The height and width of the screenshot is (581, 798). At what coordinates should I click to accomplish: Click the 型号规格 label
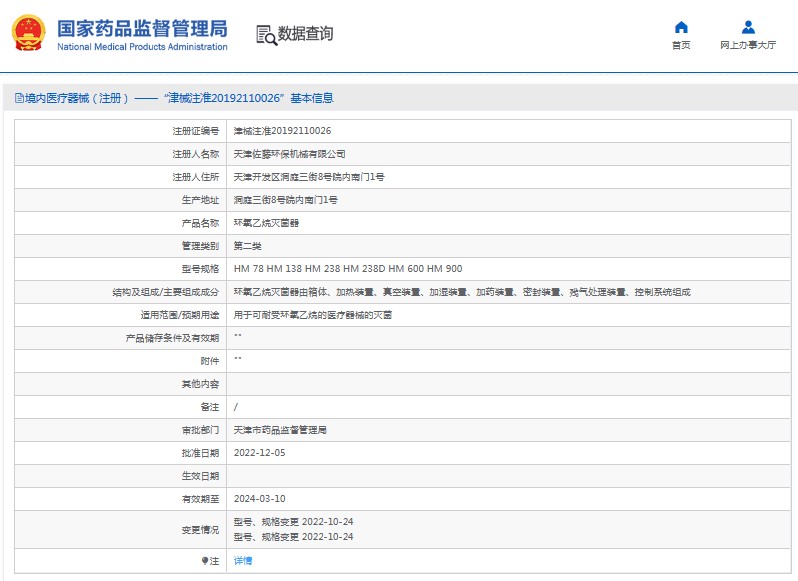point(201,269)
